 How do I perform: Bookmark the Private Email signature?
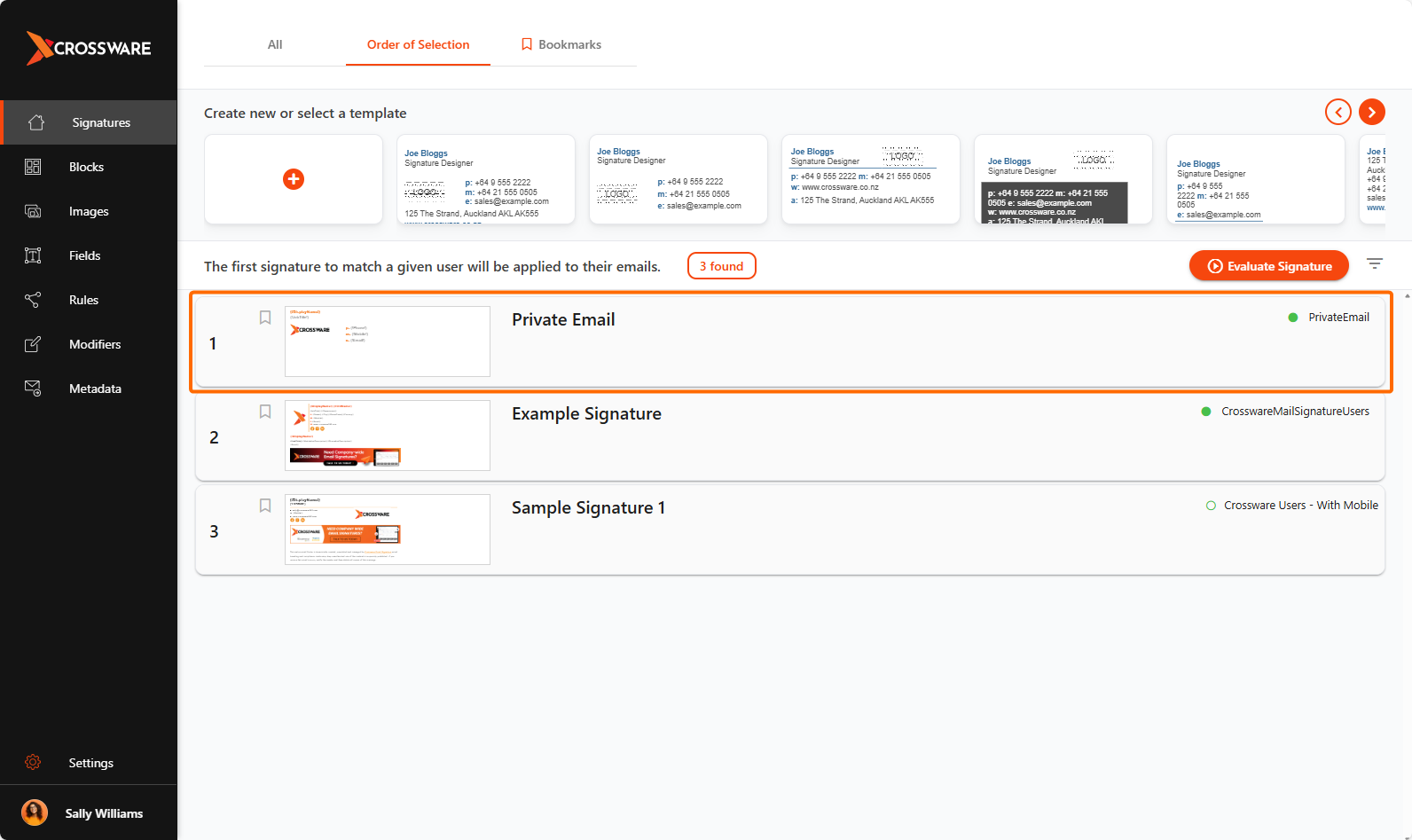(x=265, y=318)
